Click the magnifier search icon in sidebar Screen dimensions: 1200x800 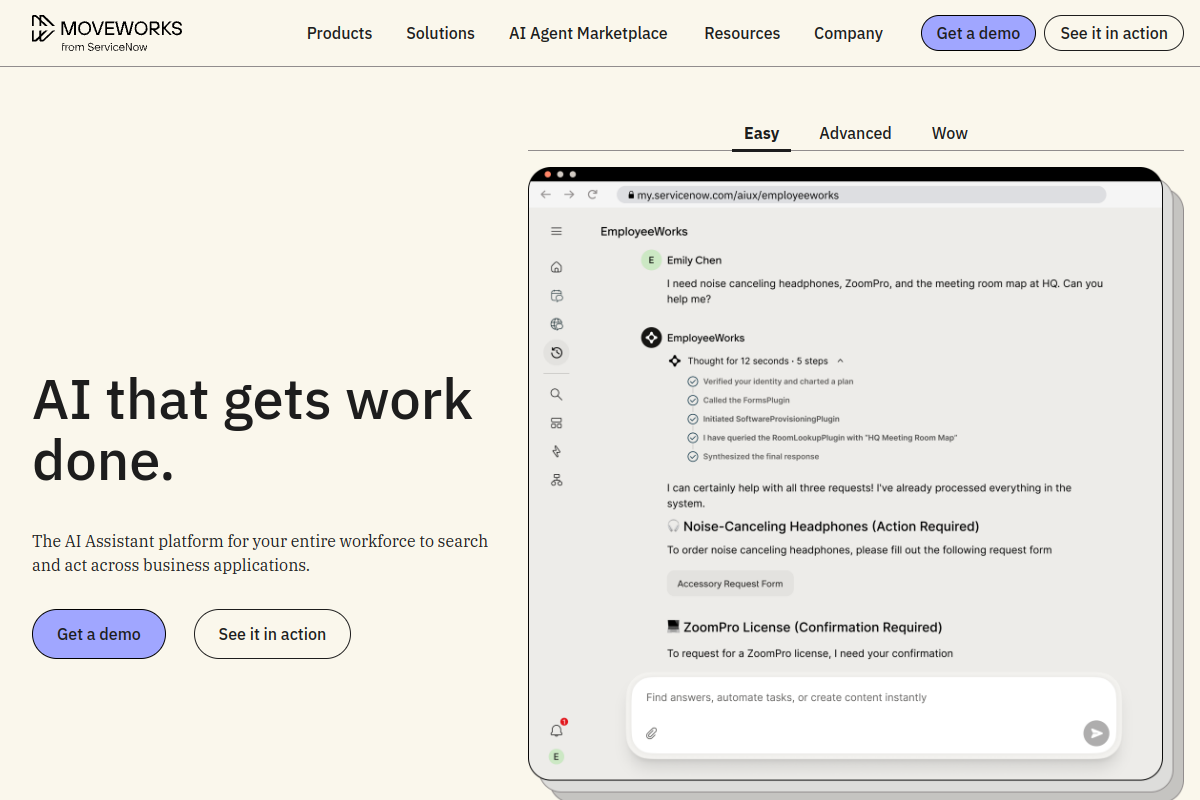tap(557, 395)
